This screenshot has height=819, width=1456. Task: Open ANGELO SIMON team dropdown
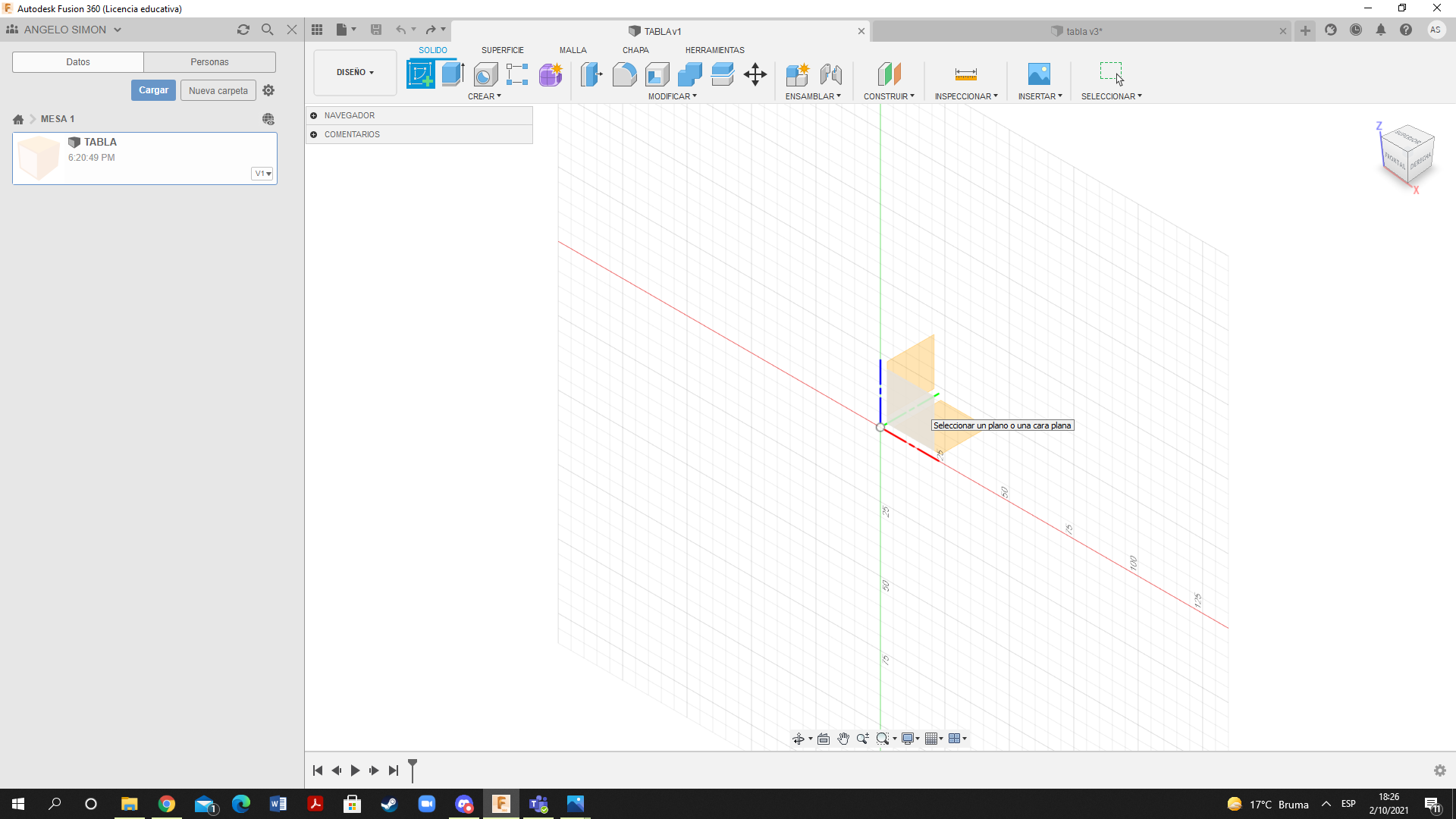64,30
